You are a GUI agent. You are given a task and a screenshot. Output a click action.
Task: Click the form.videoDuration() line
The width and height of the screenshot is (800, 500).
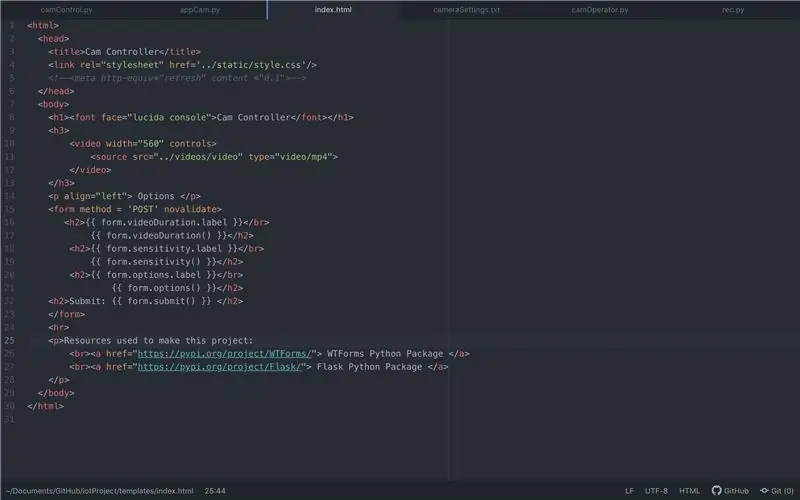click(x=172, y=236)
